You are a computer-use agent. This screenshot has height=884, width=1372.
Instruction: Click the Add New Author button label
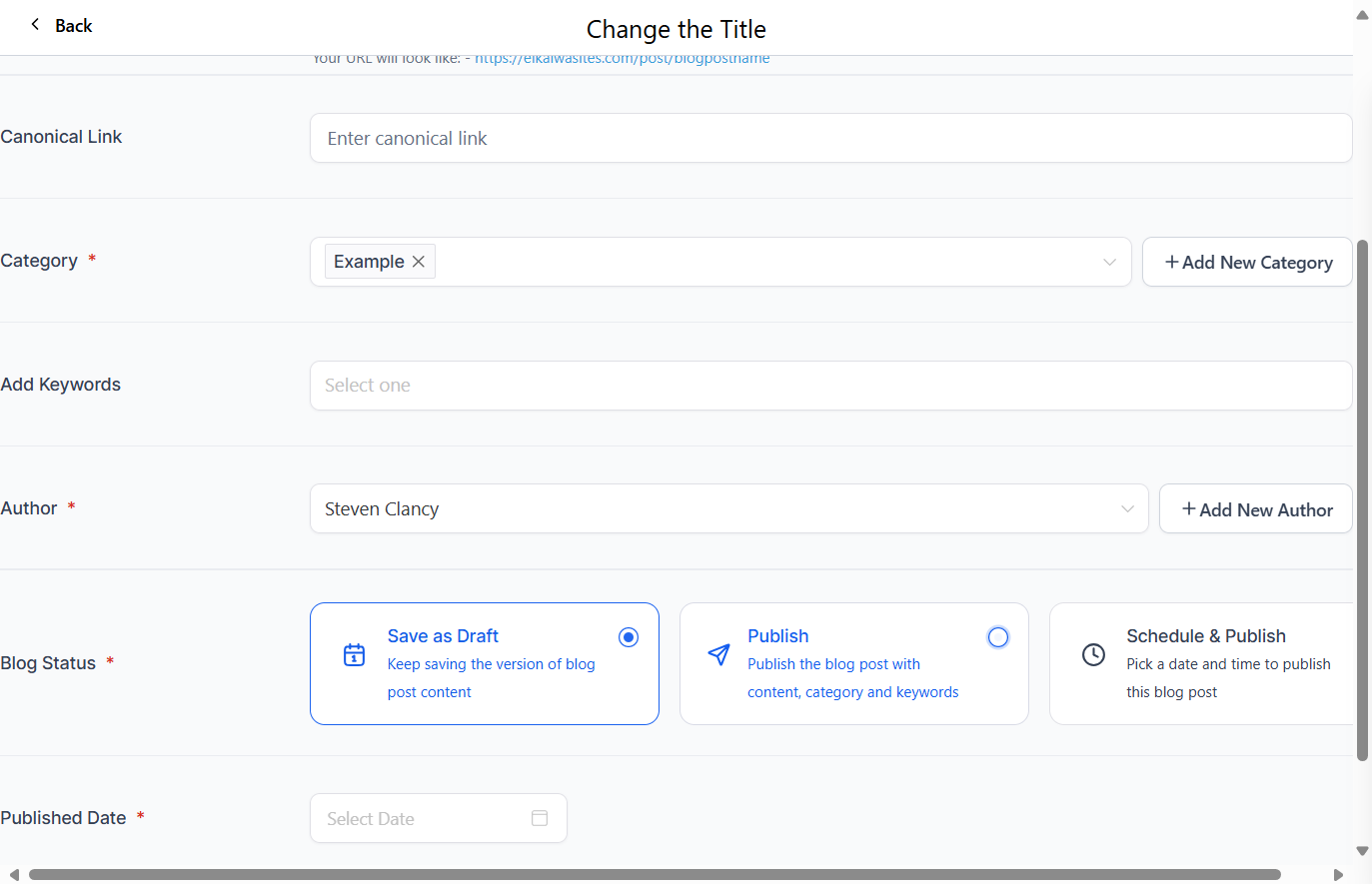tap(1266, 510)
